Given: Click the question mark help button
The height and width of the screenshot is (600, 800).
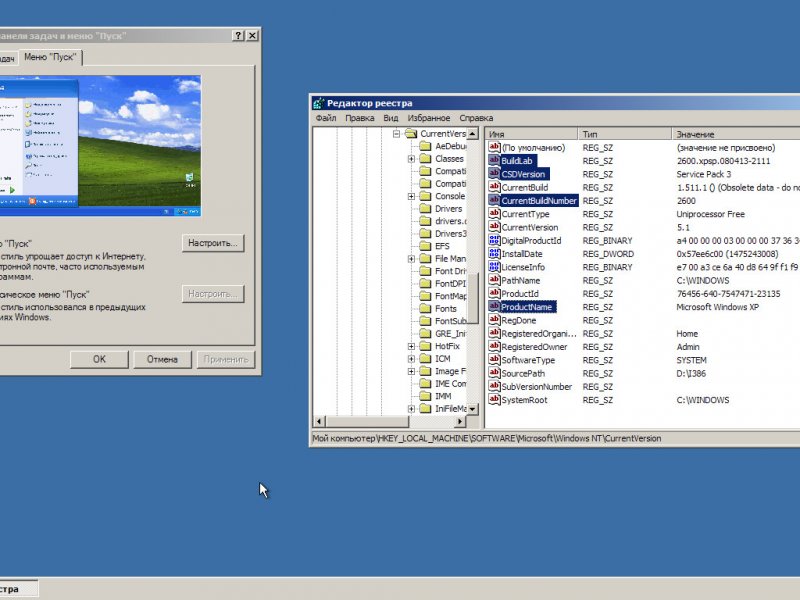Looking at the screenshot, I should click(x=238, y=36).
